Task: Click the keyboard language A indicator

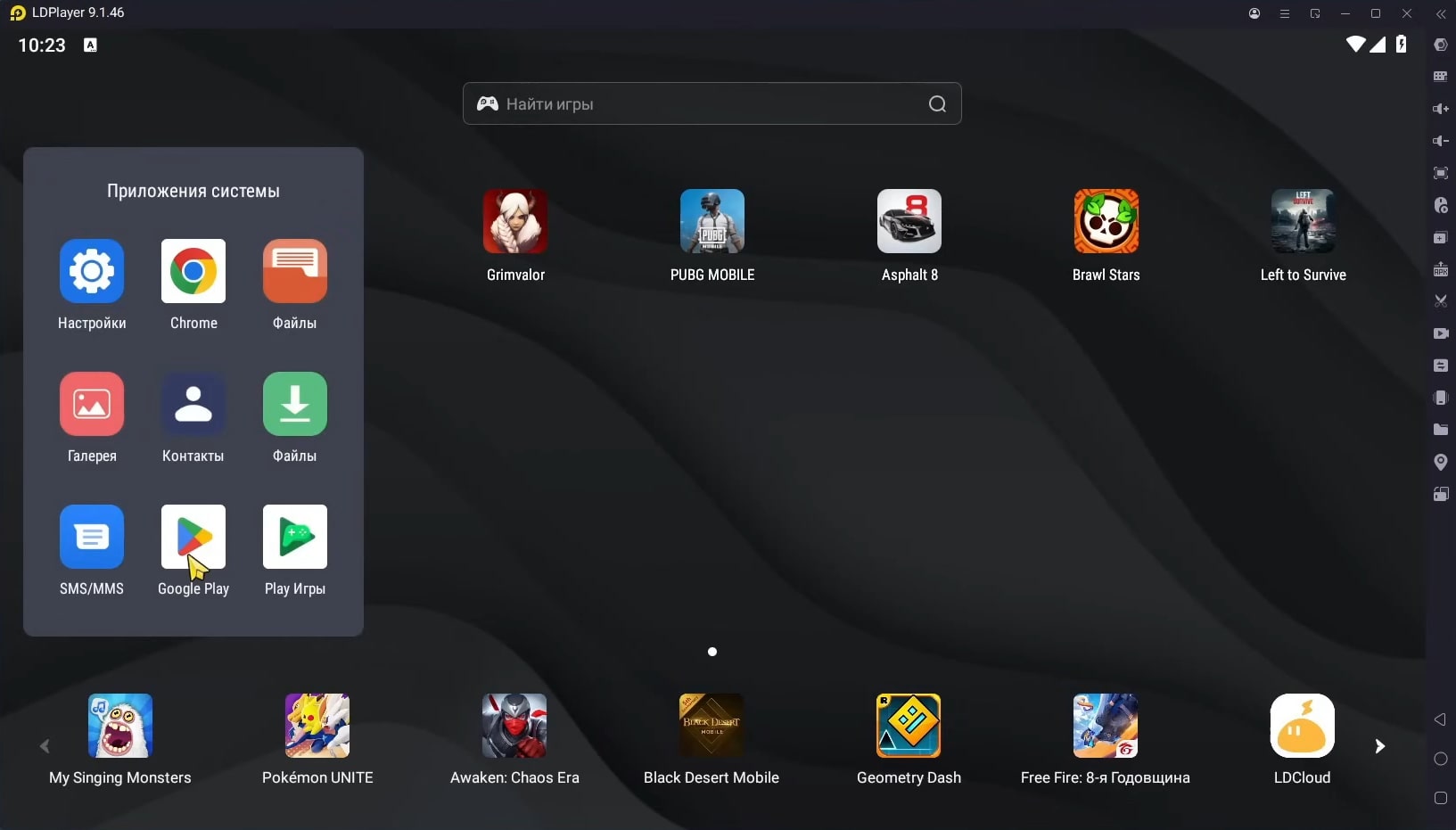Action: tap(90, 45)
